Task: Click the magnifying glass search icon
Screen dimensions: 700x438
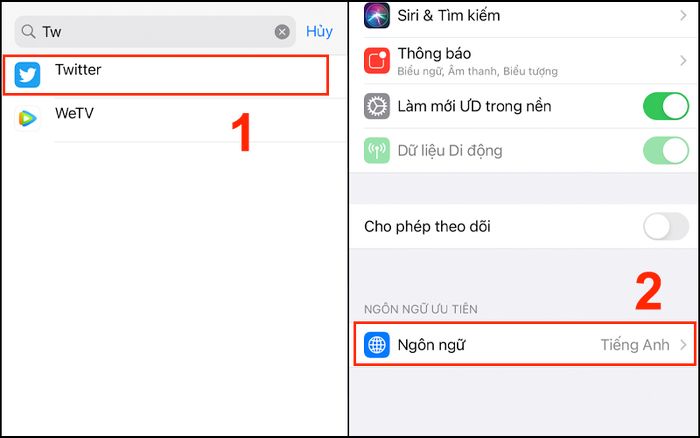Action: tap(29, 32)
